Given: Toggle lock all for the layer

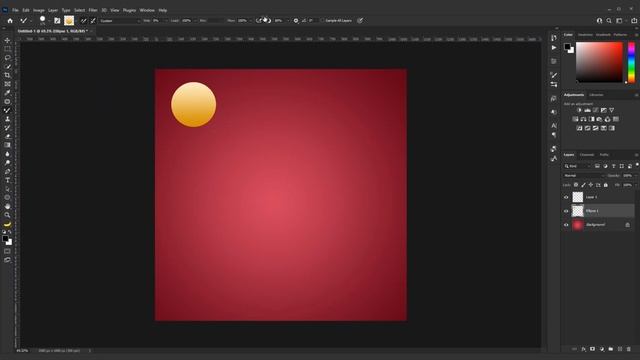Looking at the screenshot, I should (606, 185).
